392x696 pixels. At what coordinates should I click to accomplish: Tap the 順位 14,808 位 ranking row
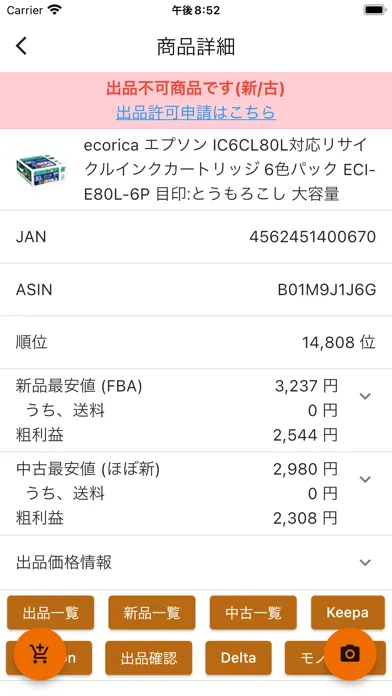(196, 342)
